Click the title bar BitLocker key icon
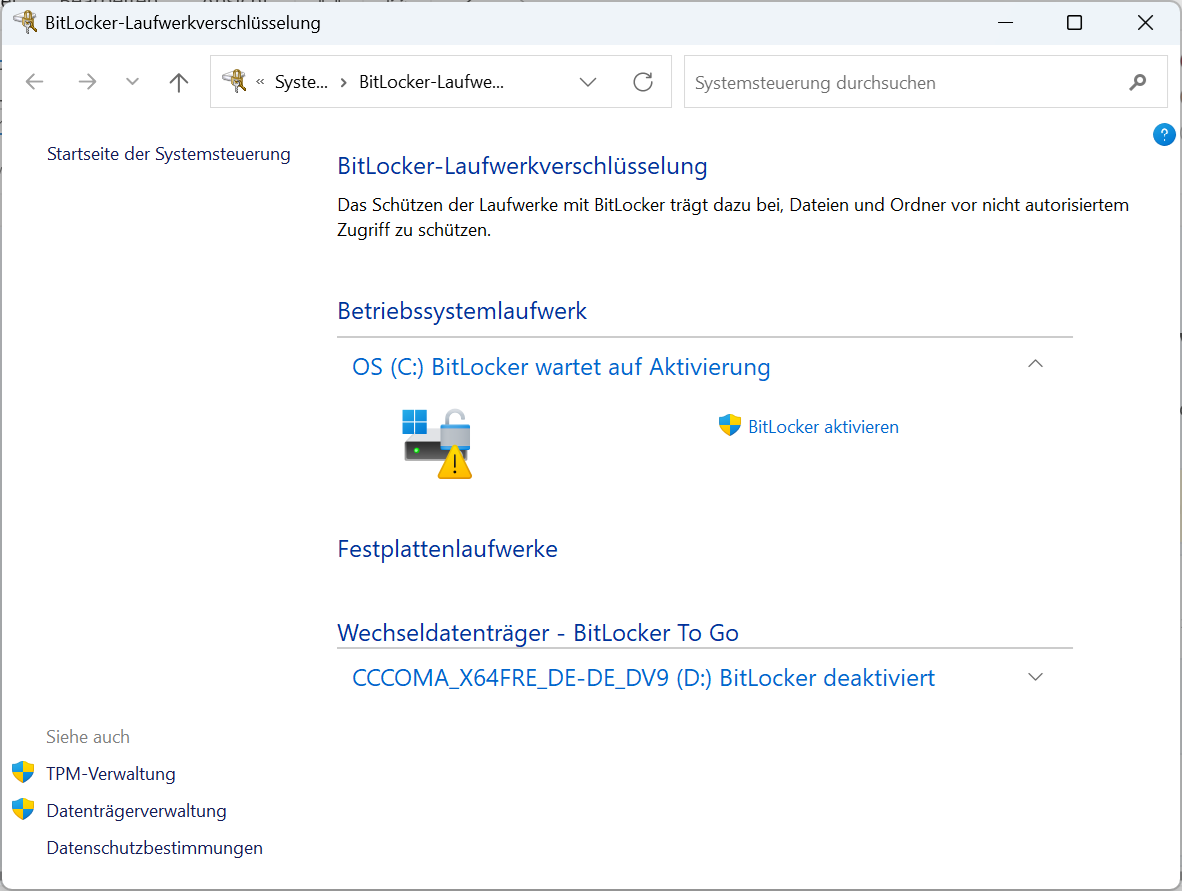The image size is (1182, 891). pos(26,22)
